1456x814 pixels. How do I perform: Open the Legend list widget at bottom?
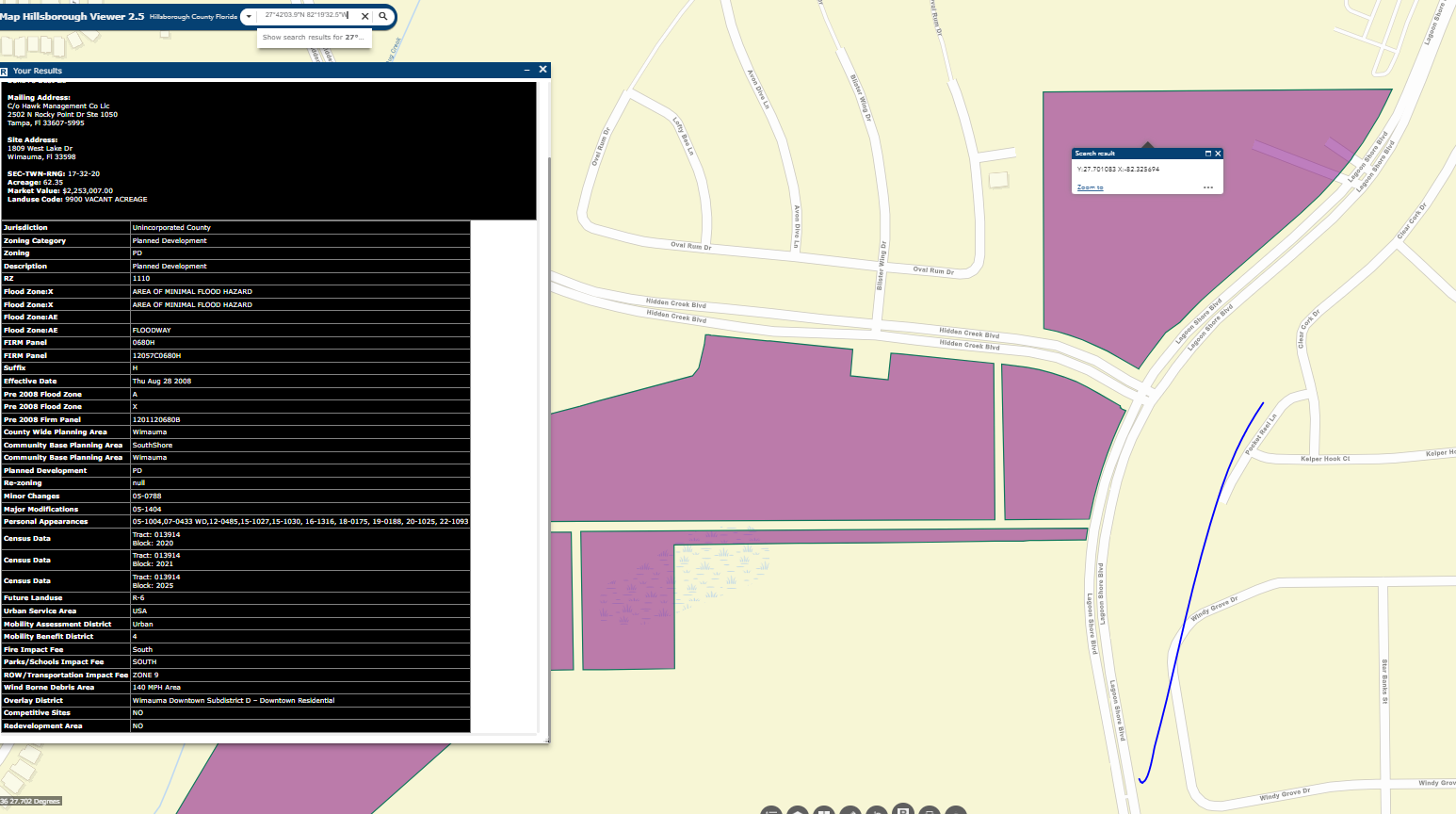coord(771,810)
